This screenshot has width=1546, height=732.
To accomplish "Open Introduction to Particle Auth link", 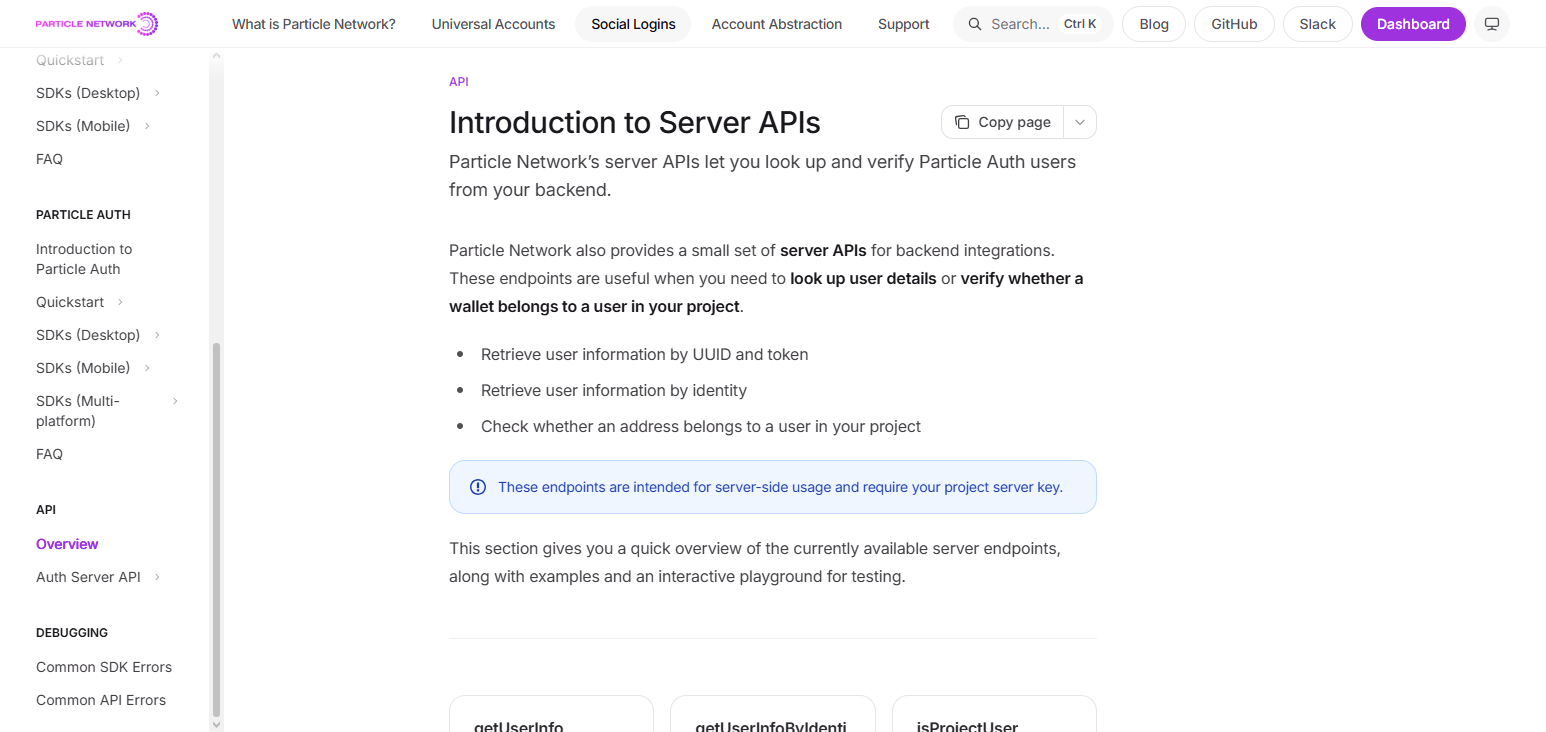I will [84, 259].
